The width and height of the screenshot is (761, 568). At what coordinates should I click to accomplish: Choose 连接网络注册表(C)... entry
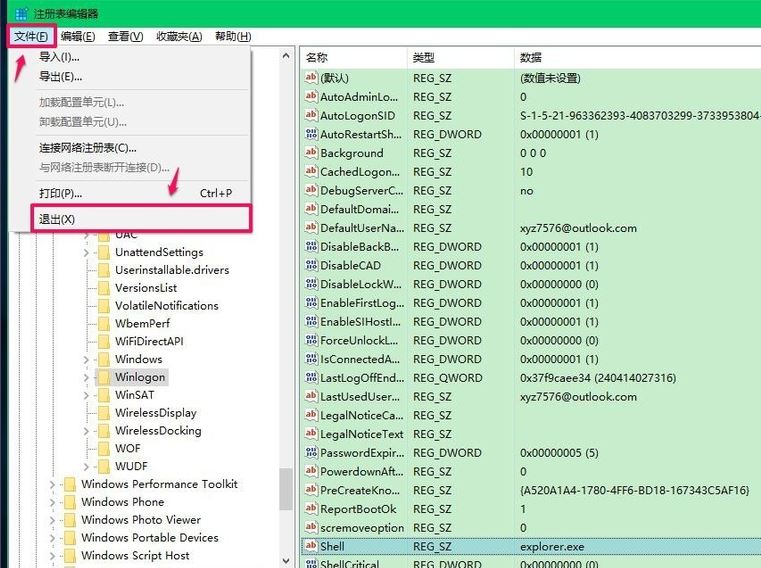pos(88,148)
